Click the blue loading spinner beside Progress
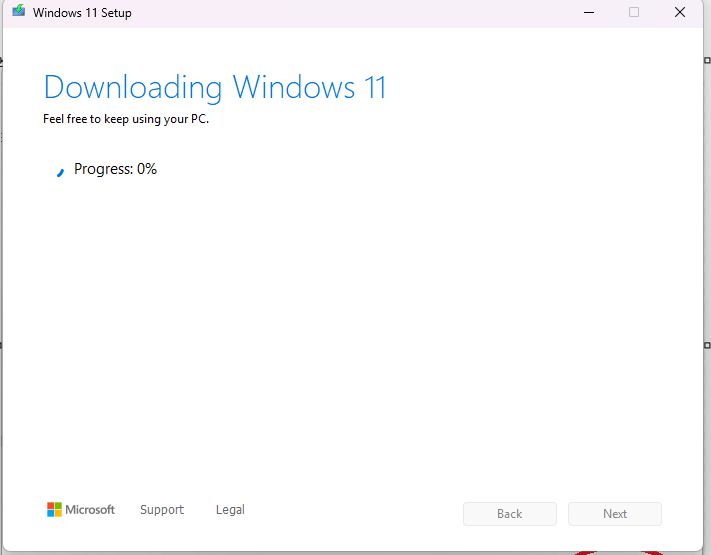Image resolution: width=711 pixels, height=555 pixels. pos(60,171)
